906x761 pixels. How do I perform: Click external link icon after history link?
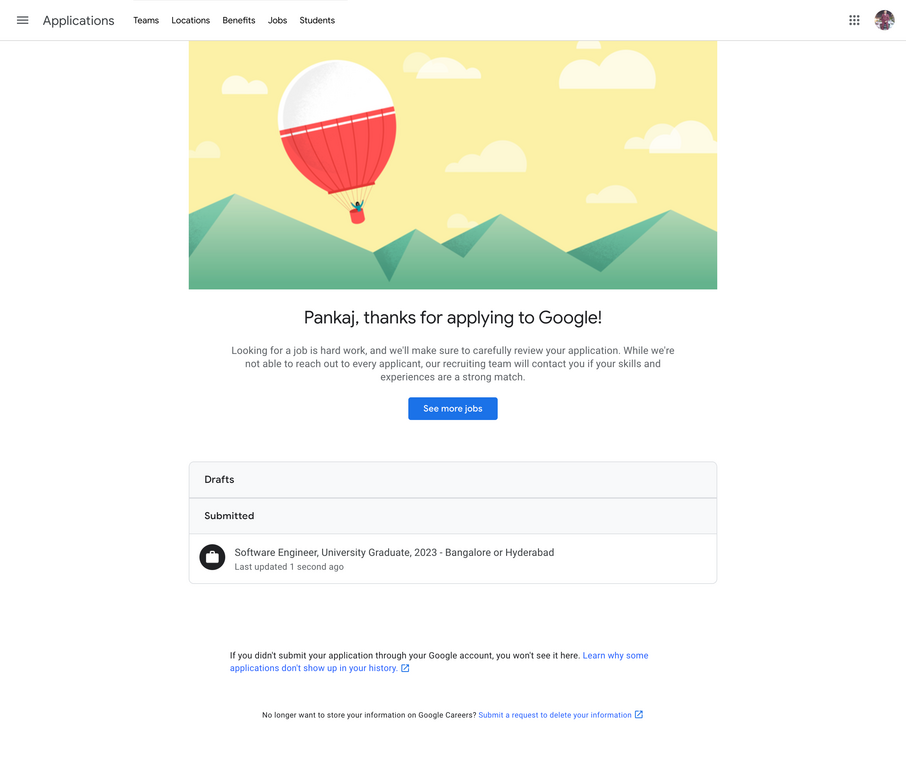click(x=406, y=668)
